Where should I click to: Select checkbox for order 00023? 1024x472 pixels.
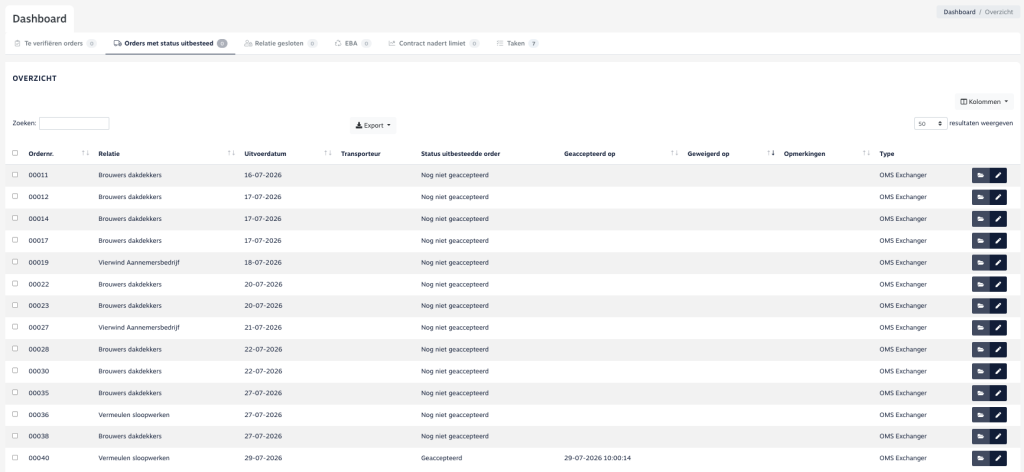(15, 305)
